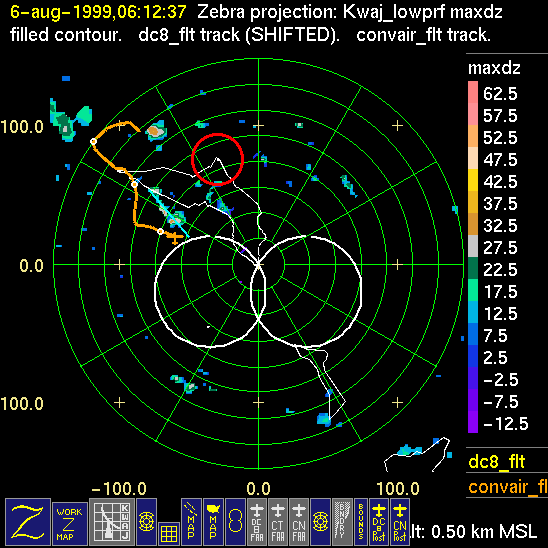Click the second range-ring icon beside BNDRY
548x548 pixels.
(x=320, y=521)
